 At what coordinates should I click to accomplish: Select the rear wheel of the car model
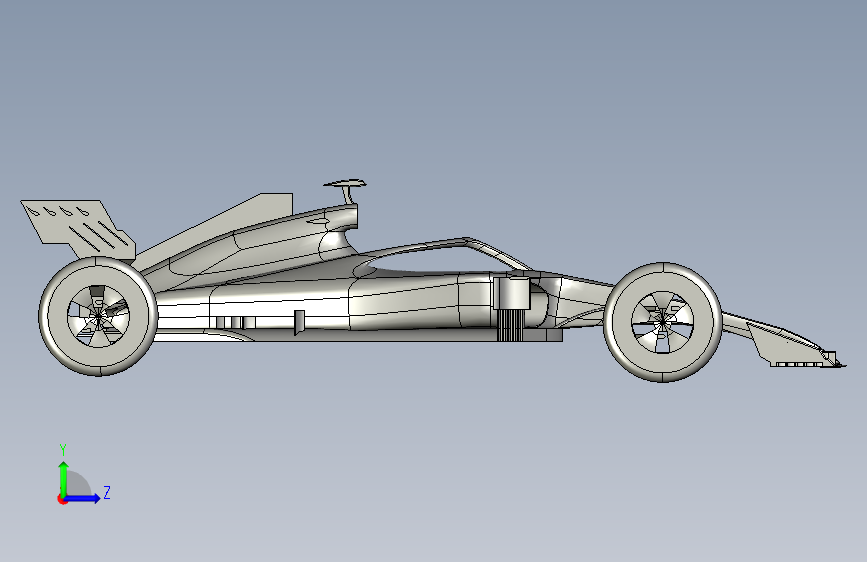[x=98, y=316]
